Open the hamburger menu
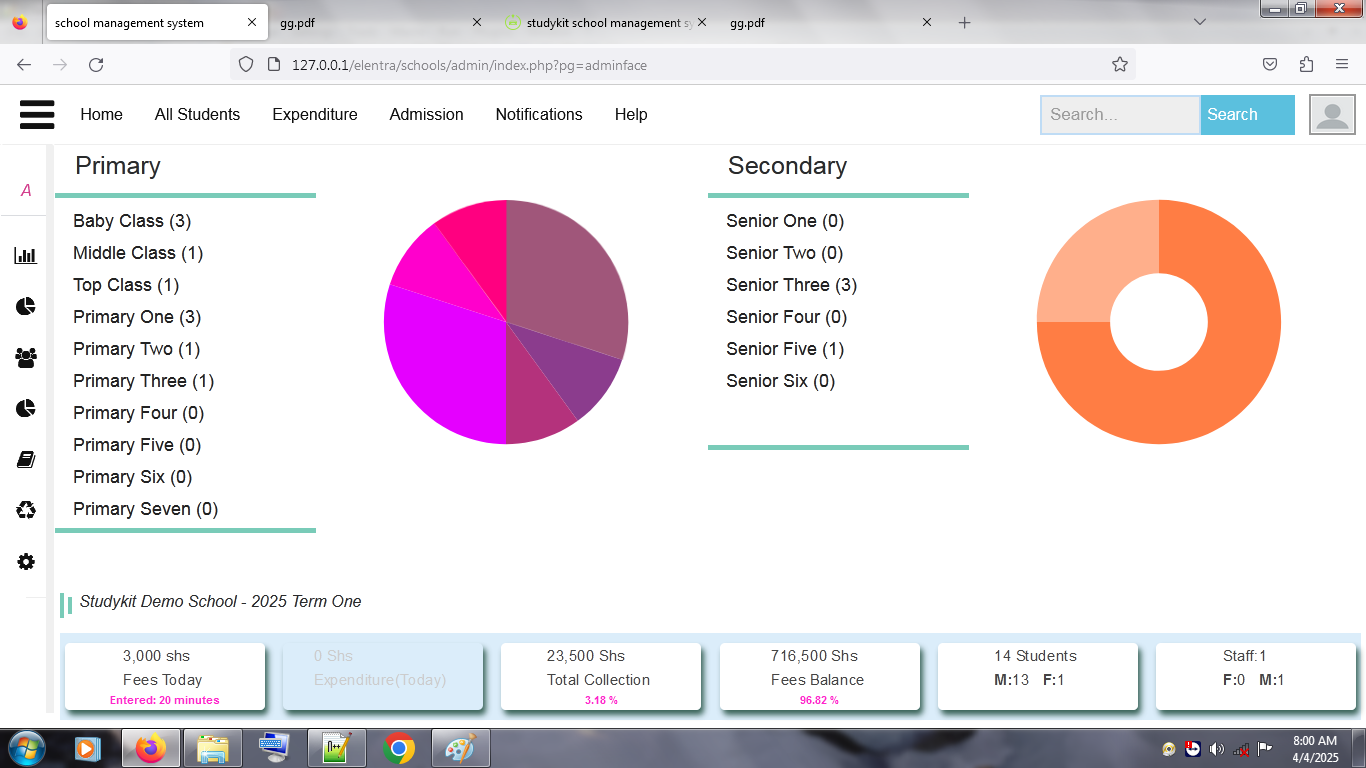This screenshot has height=768, width=1366. point(37,114)
